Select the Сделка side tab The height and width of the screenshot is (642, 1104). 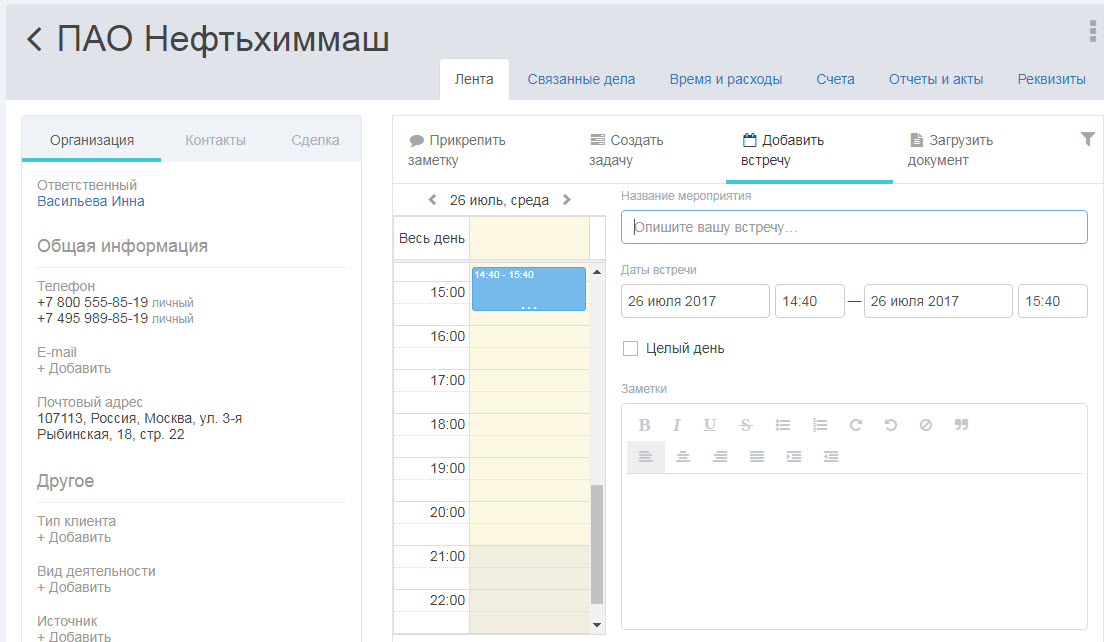315,140
